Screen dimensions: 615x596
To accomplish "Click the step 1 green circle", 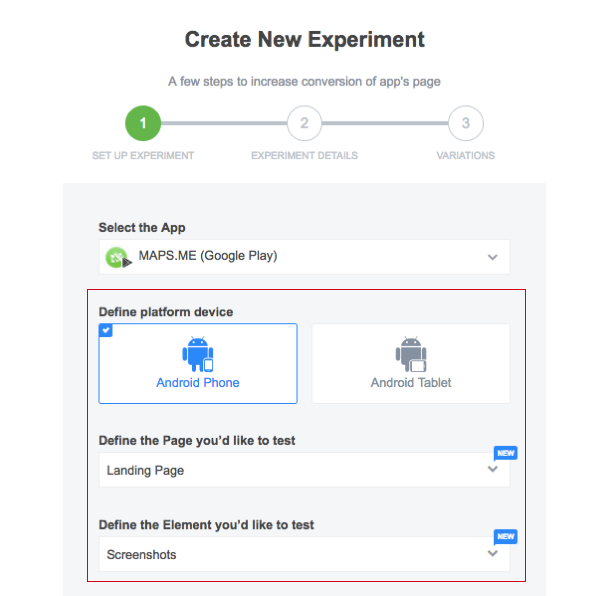I will (x=143, y=123).
